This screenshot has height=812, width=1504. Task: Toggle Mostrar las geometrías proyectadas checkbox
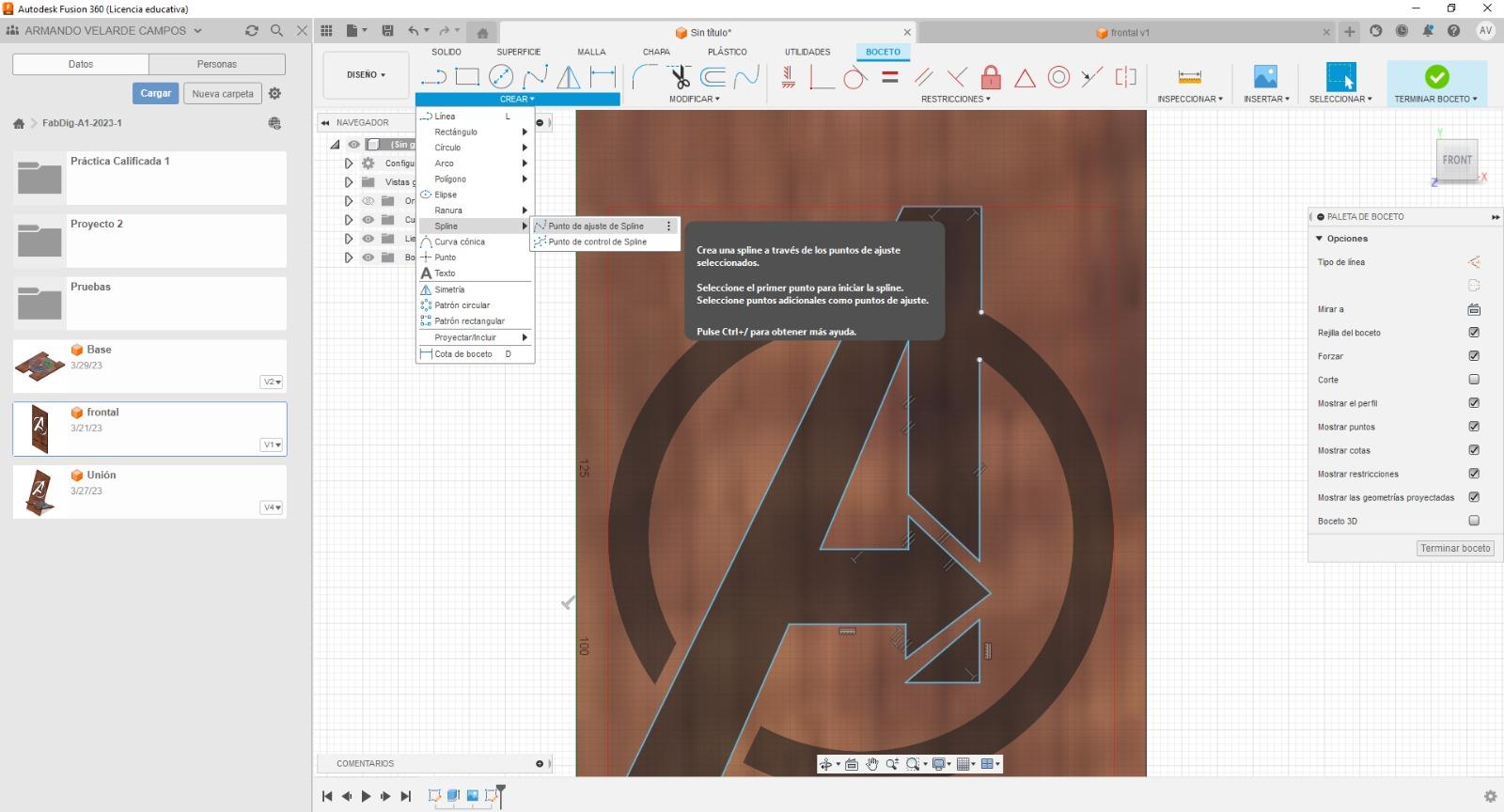(1474, 497)
